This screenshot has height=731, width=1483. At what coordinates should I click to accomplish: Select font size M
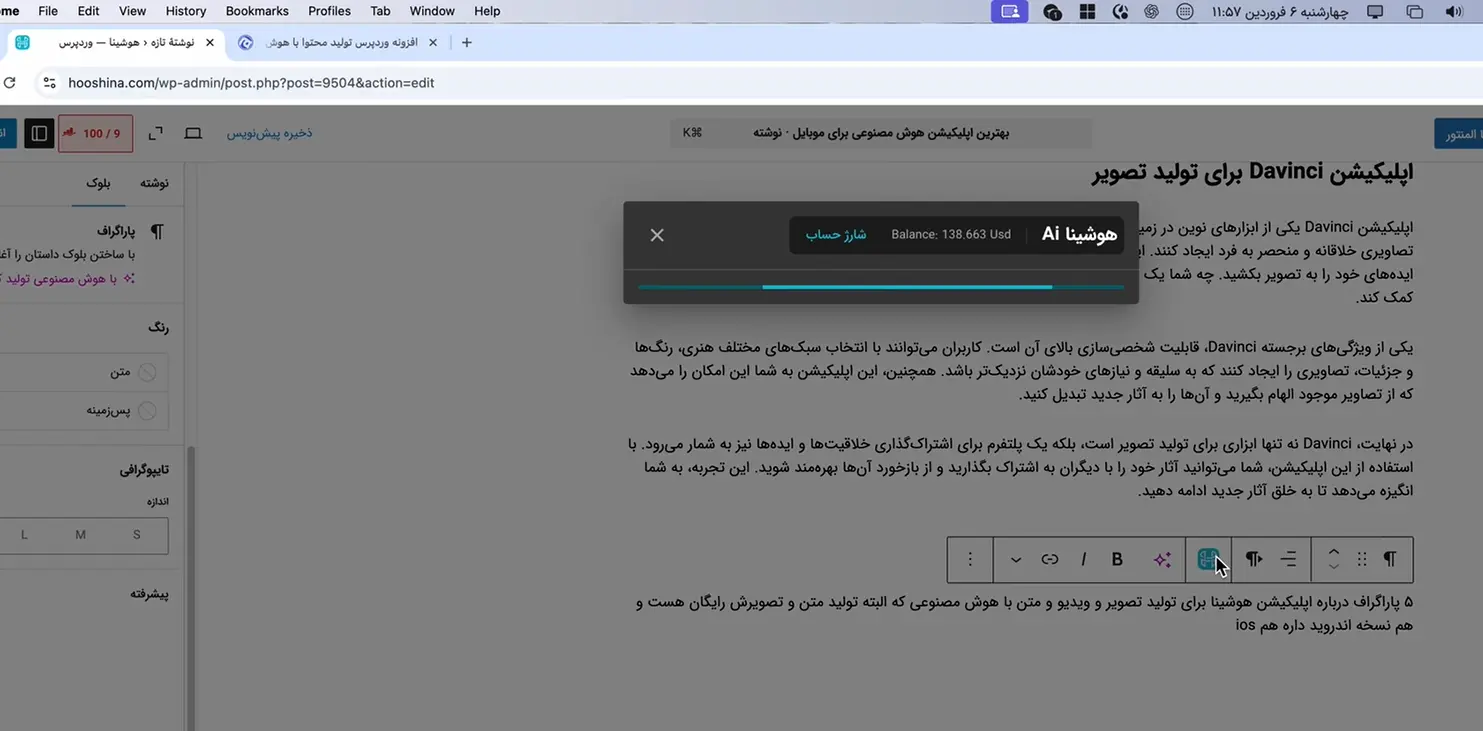[81, 535]
